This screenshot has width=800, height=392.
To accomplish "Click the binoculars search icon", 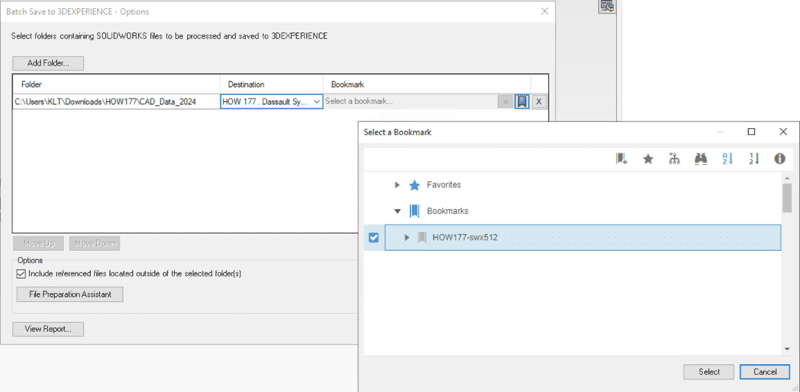I will point(701,159).
